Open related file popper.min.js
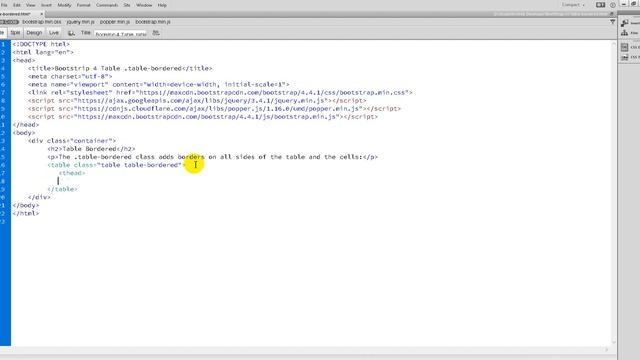This screenshot has height=360, width=640. click(x=115, y=22)
